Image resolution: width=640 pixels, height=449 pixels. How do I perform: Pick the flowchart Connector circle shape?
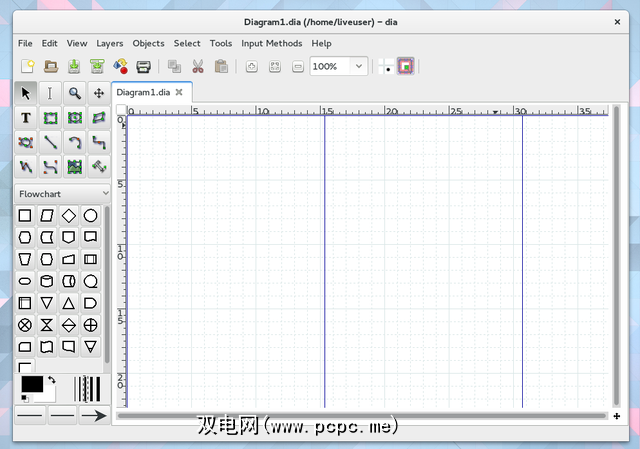[90, 216]
